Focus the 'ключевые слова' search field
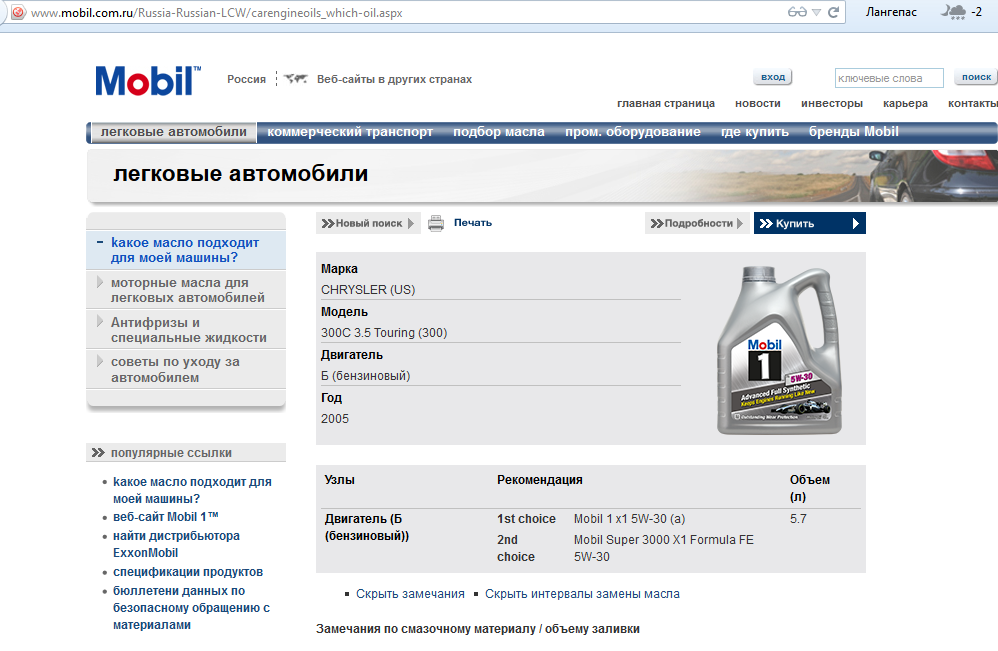998x651 pixels. [x=889, y=78]
